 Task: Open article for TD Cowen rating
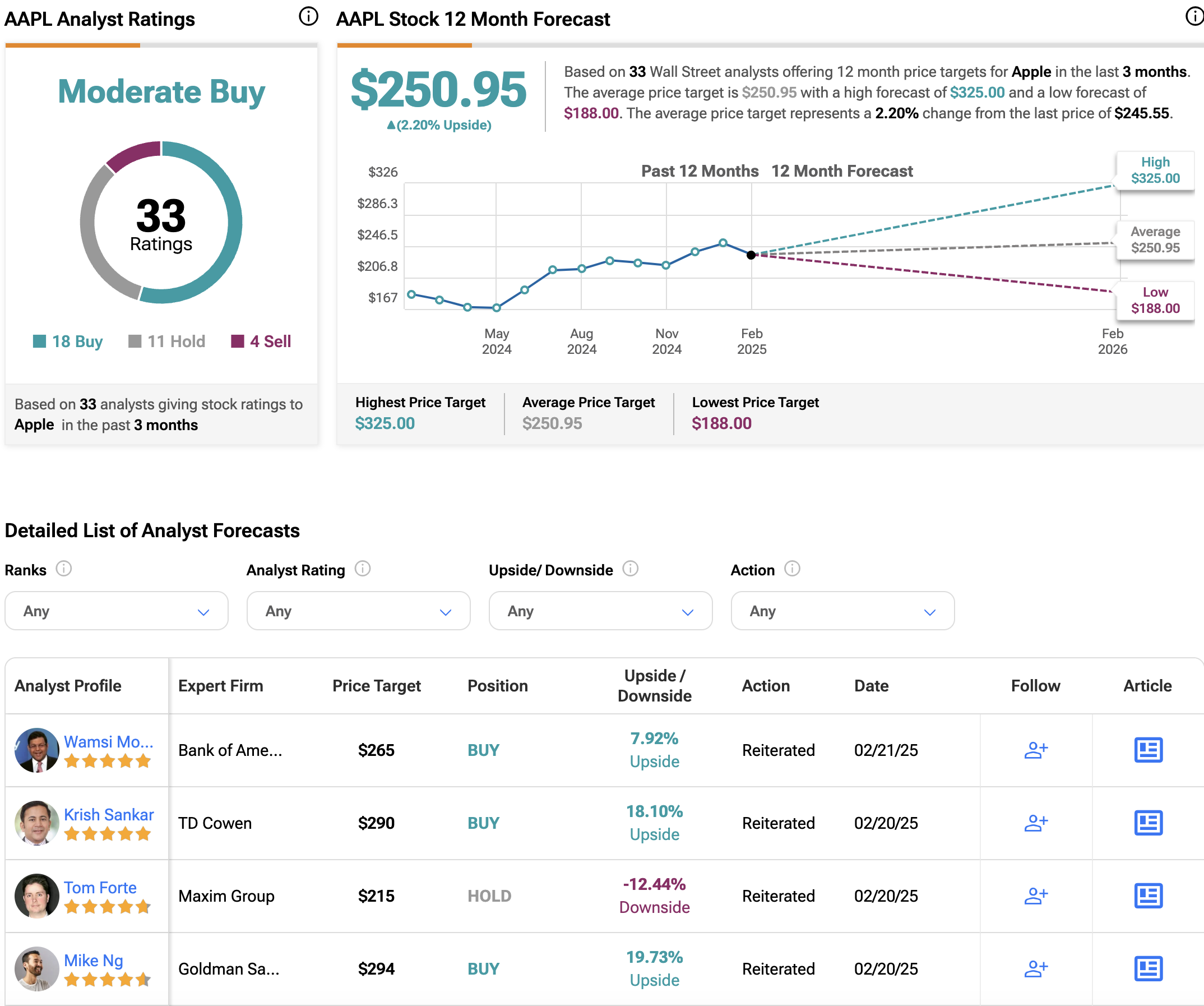(x=1148, y=823)
